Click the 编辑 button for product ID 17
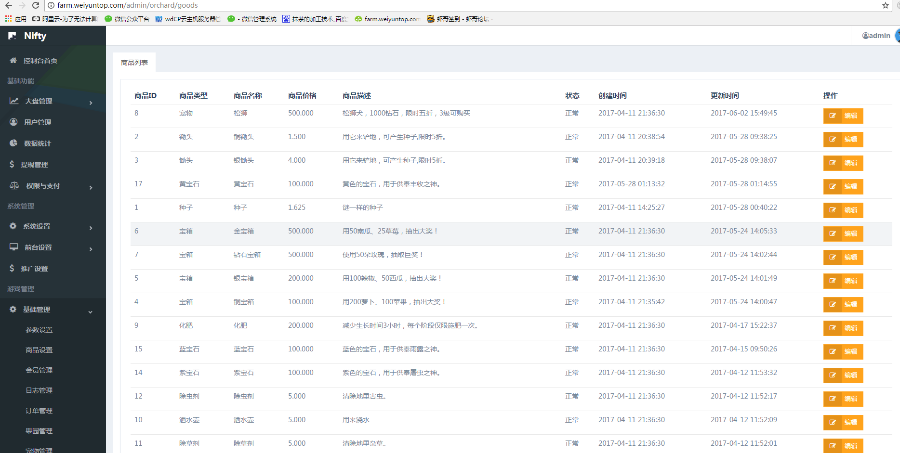This screenshot has height=453, width=900. click(x=842, y=186)
